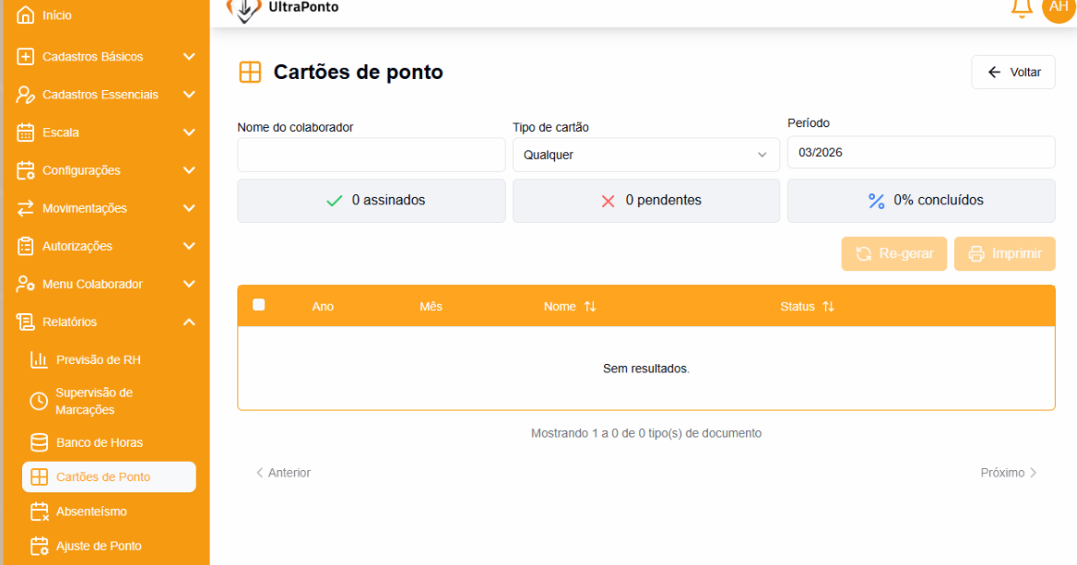Open the Tipo de cartão dropdown
Viewport: 1077px width, 565px height.
[646, 154]
